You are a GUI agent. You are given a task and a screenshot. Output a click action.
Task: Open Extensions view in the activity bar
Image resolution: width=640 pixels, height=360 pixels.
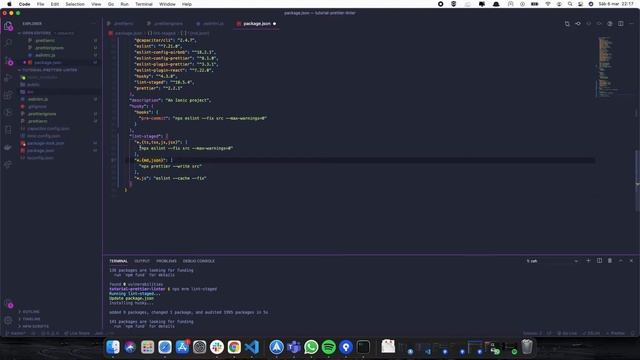[8, 96]
